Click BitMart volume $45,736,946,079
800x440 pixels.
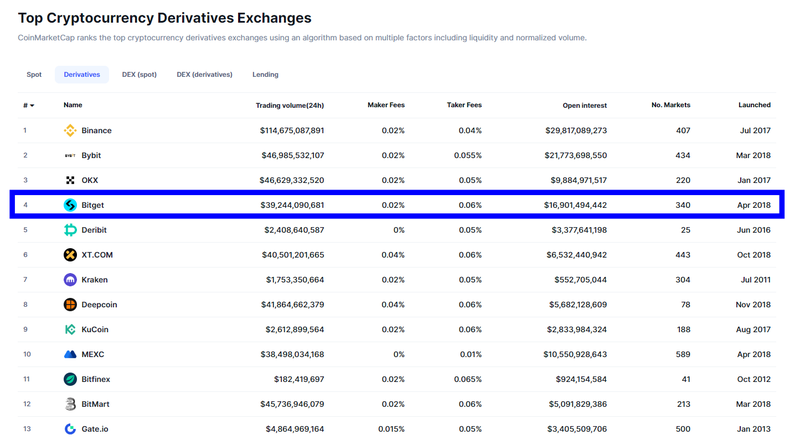pos(292,404)
